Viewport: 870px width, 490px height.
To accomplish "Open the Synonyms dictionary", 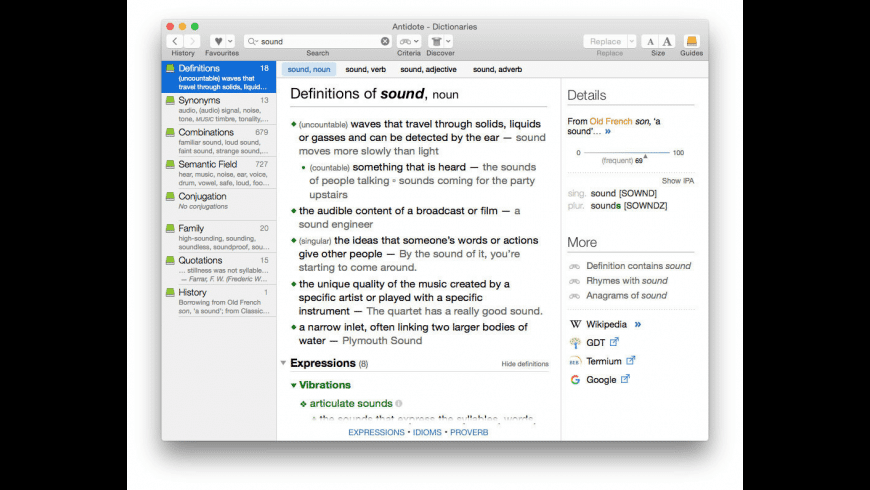I will [x=219, y=109].
